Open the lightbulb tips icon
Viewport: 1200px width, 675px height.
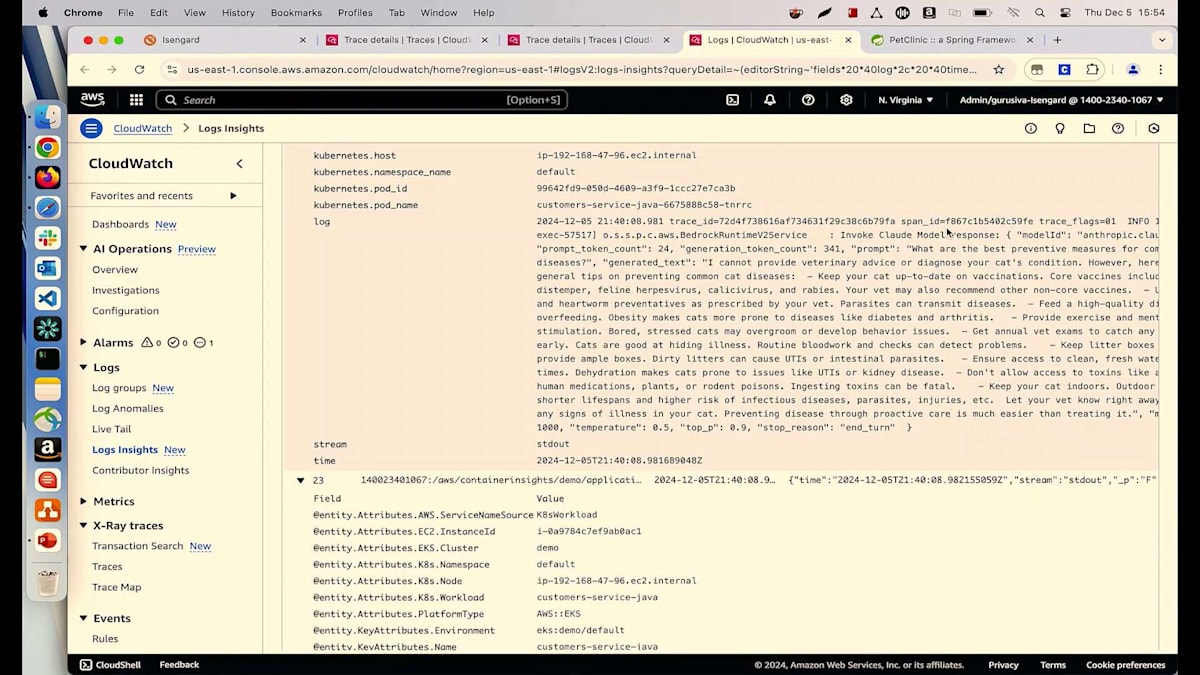(1060, 128)
